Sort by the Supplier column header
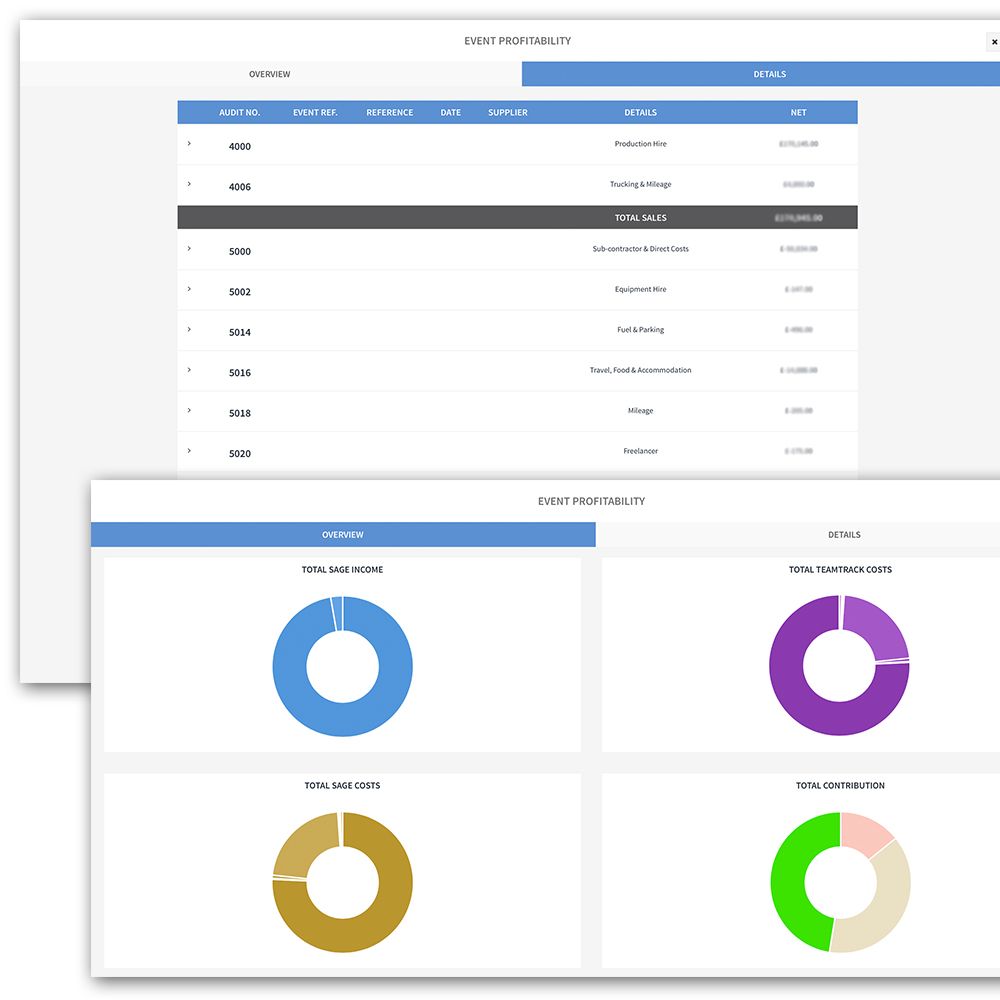1000x1000 pixels. point(508,112)
